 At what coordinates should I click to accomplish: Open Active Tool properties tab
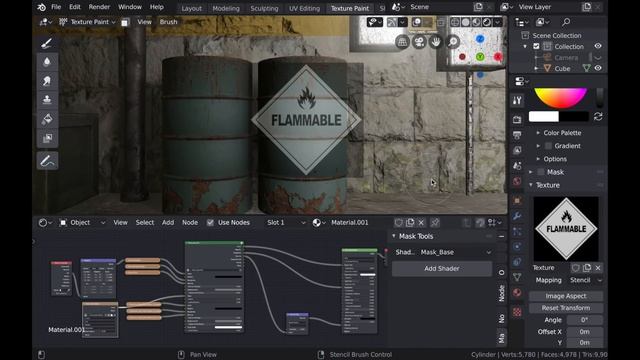point(517,100)
